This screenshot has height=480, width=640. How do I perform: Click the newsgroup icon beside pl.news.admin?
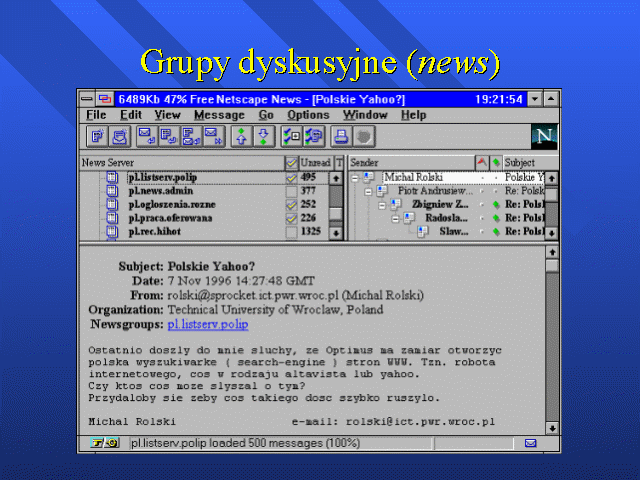[x=112, y=191]
